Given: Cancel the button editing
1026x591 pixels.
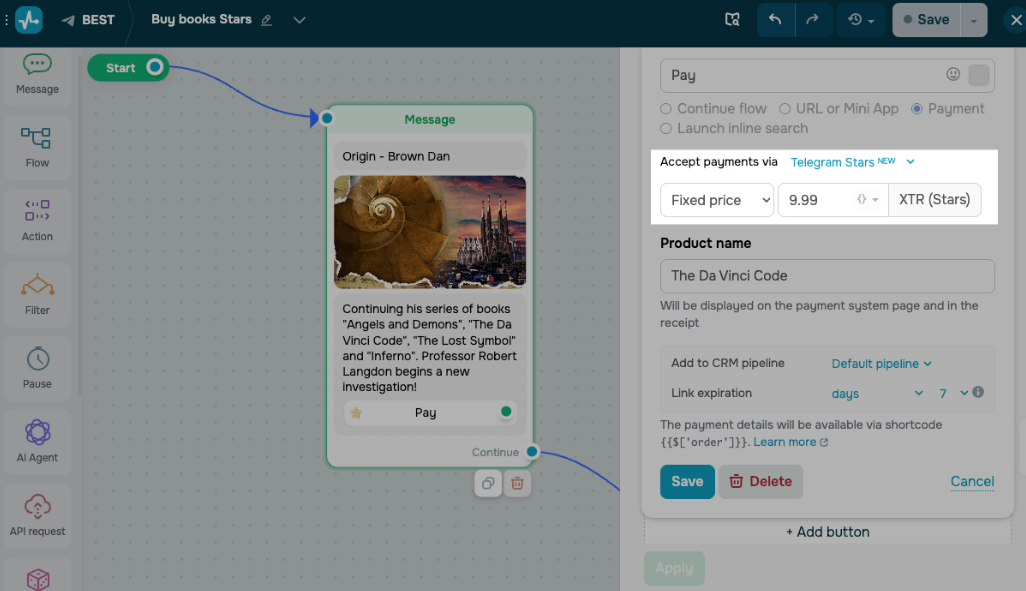Looking at the screenshot, I should (972, 482).
